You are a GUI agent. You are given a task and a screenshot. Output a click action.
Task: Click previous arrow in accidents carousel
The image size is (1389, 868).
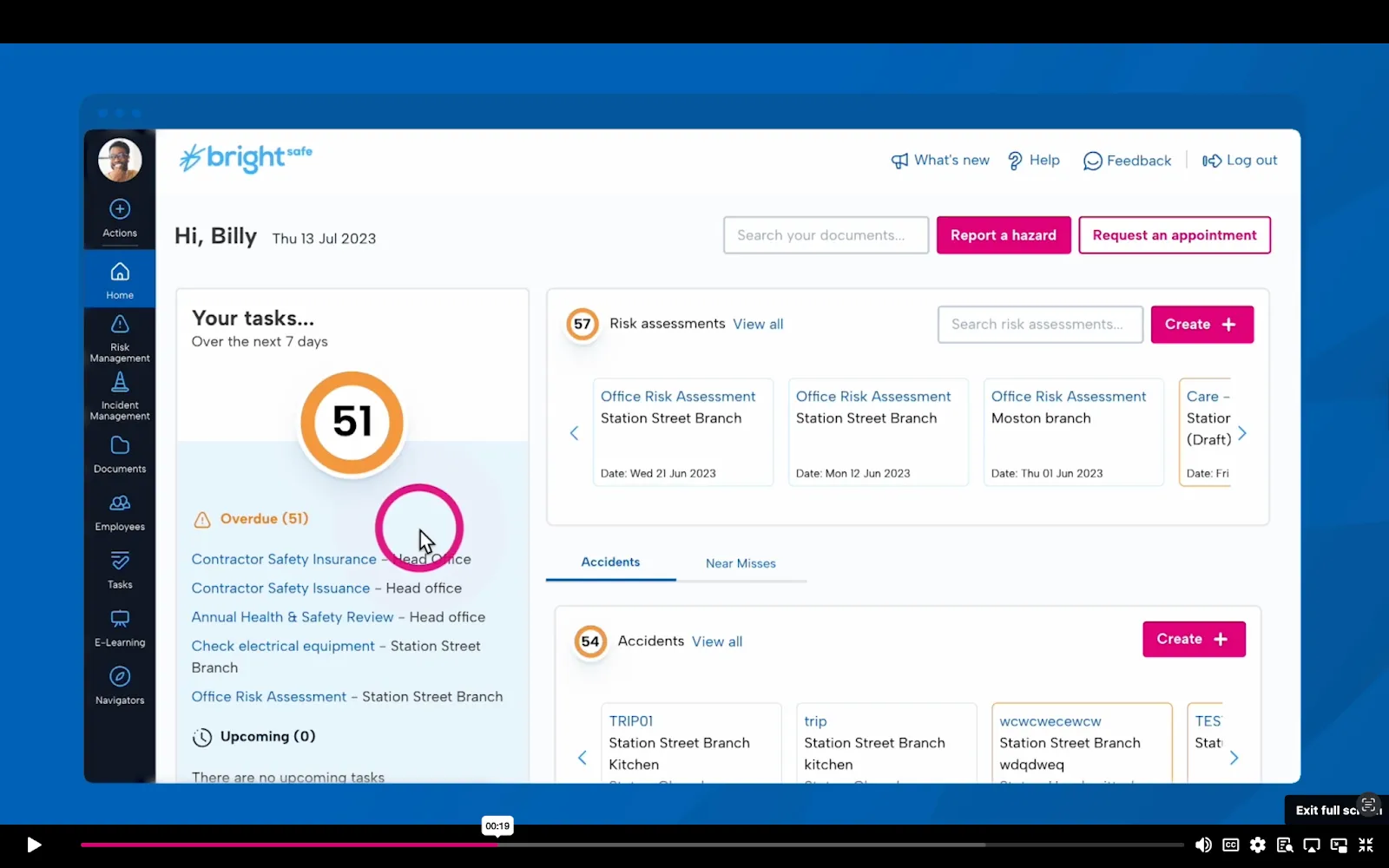[583, 758]
